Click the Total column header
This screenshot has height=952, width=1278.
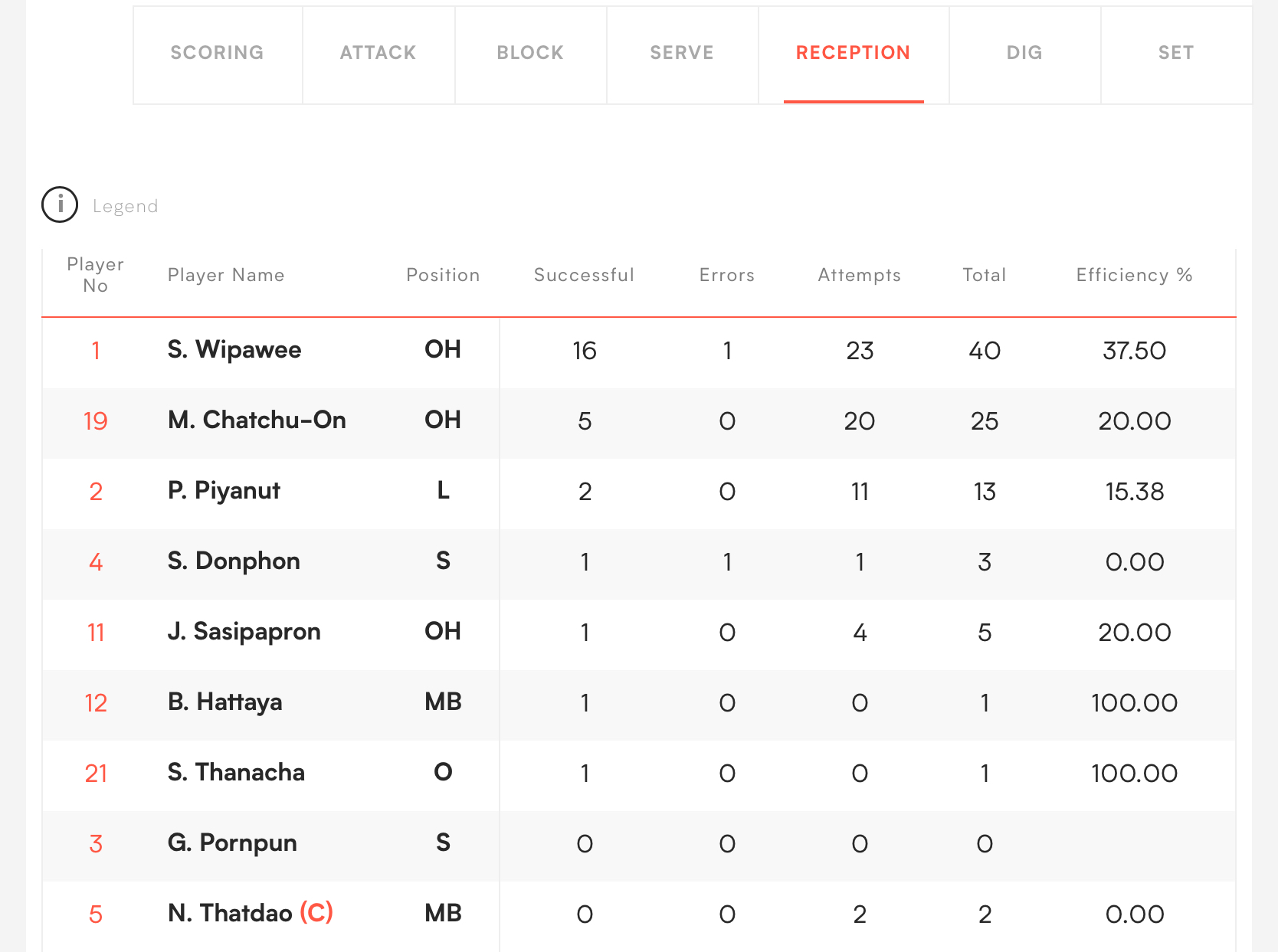pos(985,275)
